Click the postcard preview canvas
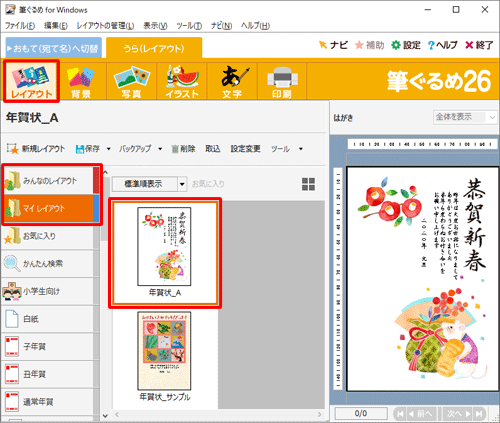 (x=423, y=279)
